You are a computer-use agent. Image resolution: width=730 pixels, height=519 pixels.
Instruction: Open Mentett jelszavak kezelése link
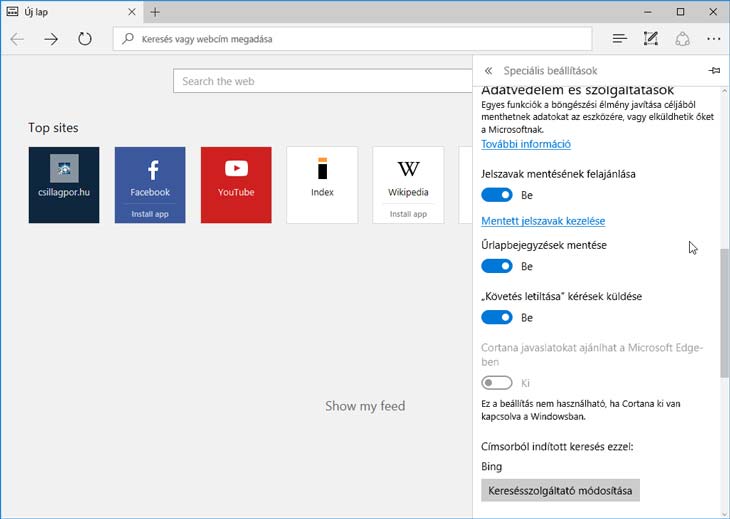coord(543,221)
